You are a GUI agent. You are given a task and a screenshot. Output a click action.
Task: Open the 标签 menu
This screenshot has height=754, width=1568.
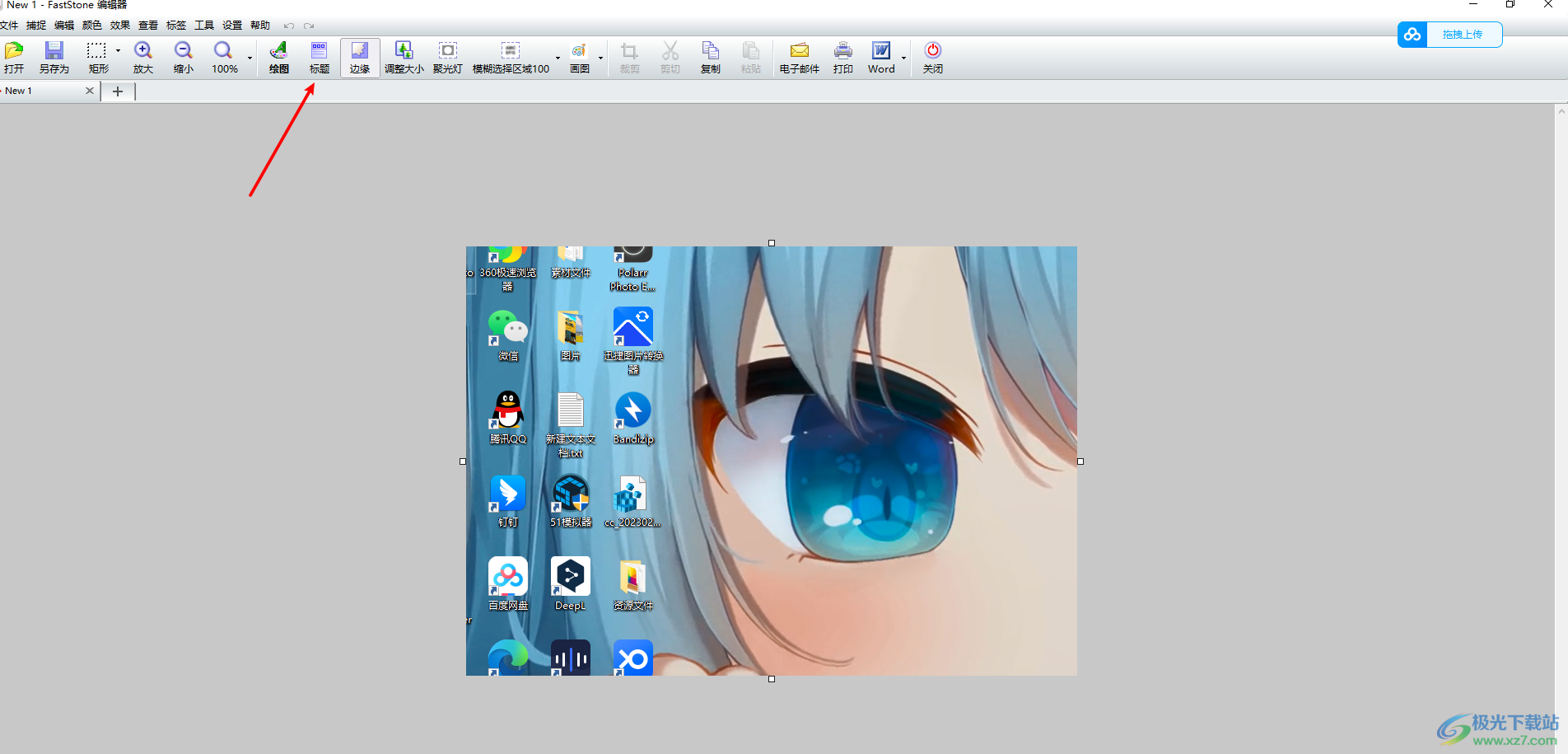click(x=176, y=26)
